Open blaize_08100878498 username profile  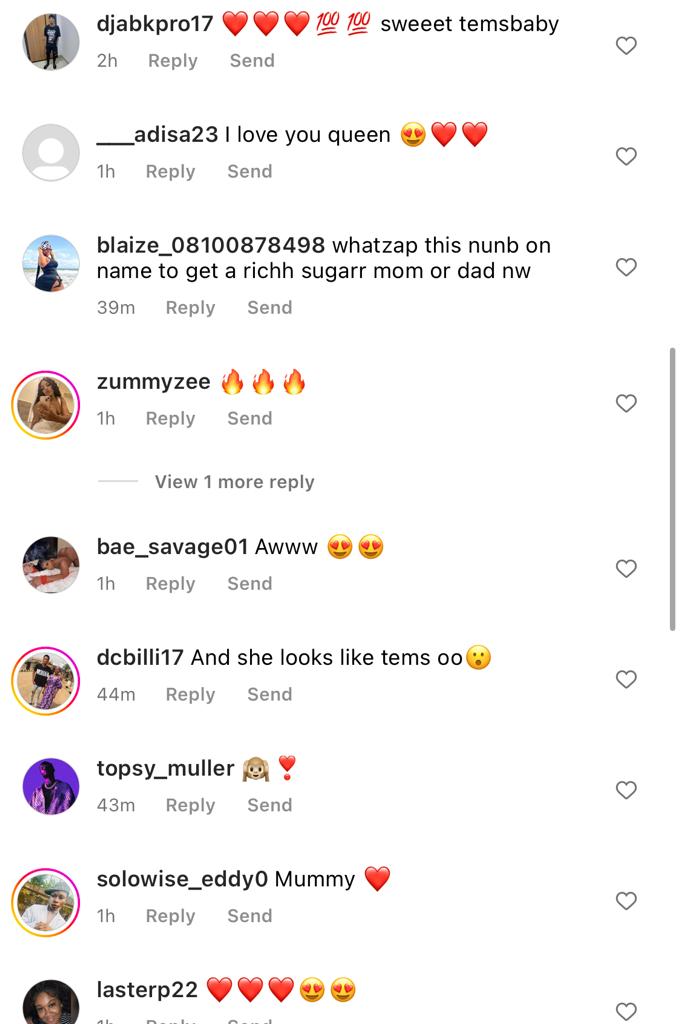click(x=210, y=246)
